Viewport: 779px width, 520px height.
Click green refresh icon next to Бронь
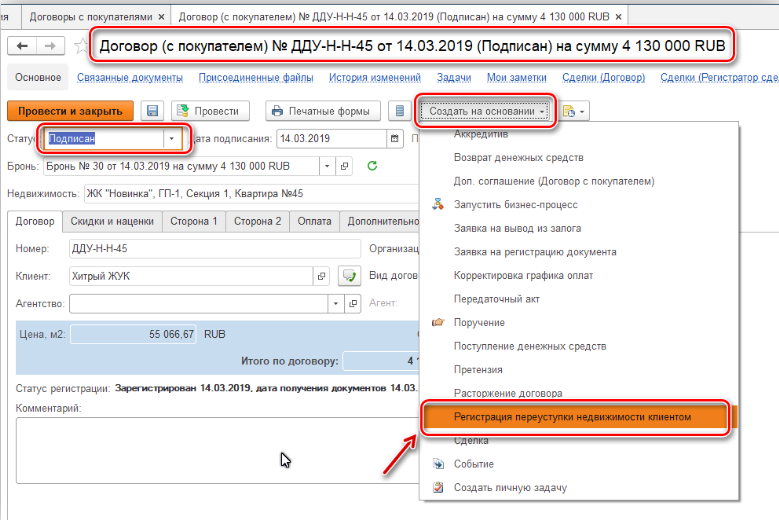(x=373, y=166)
